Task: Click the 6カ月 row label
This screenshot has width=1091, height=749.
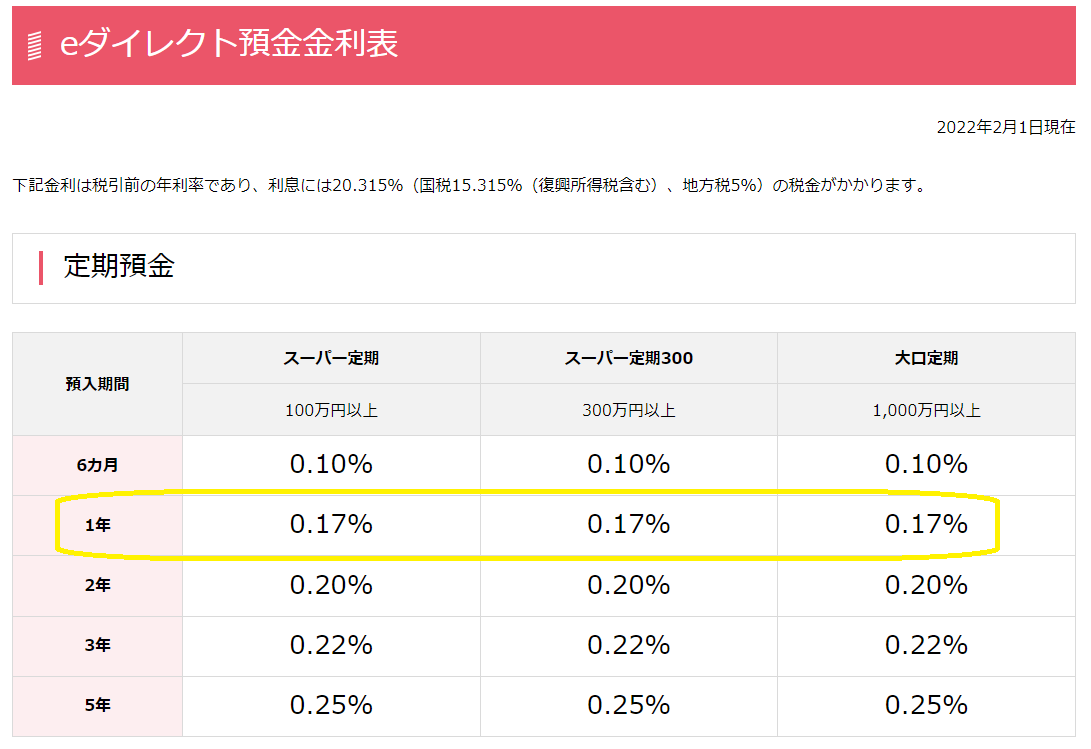Action: (97, 465)
